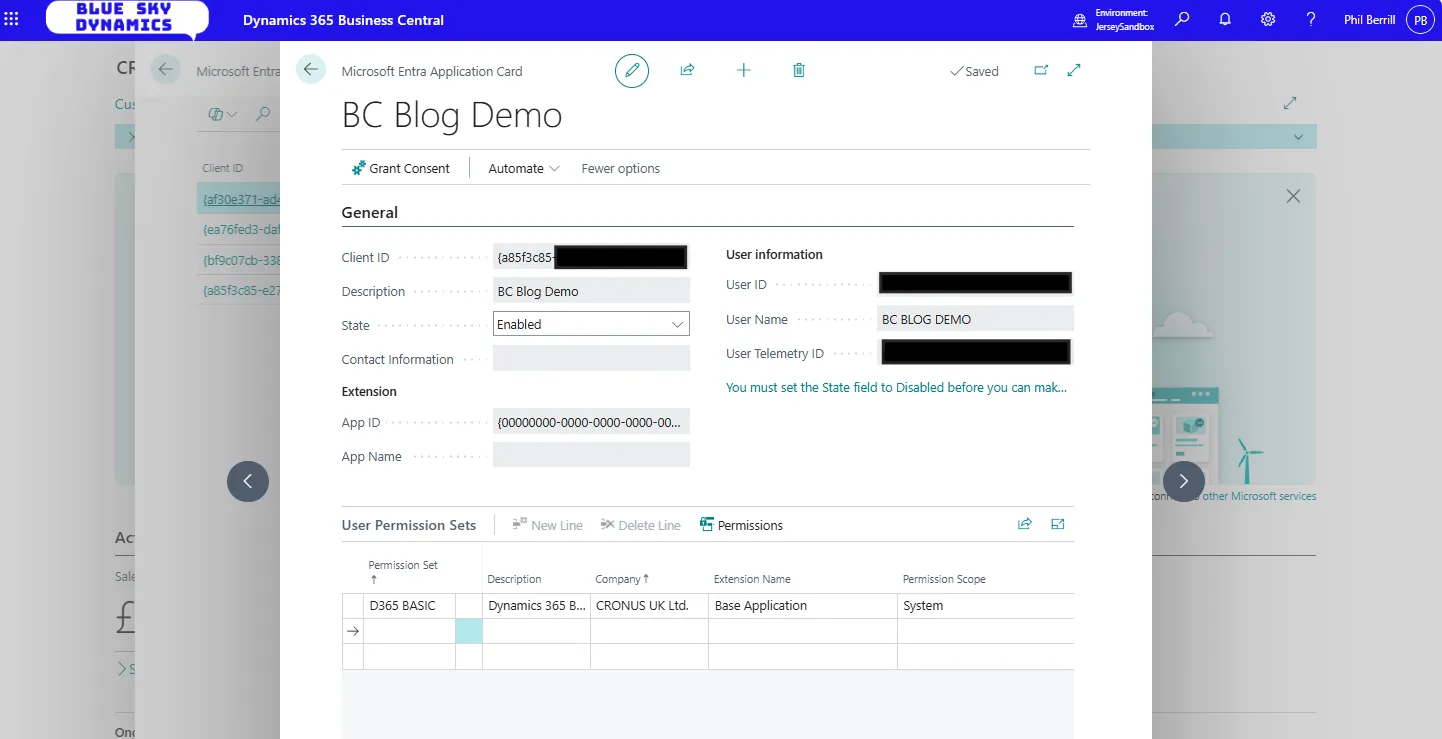Click Fewer options
The image size is (1442, 739).
point(620,168)
